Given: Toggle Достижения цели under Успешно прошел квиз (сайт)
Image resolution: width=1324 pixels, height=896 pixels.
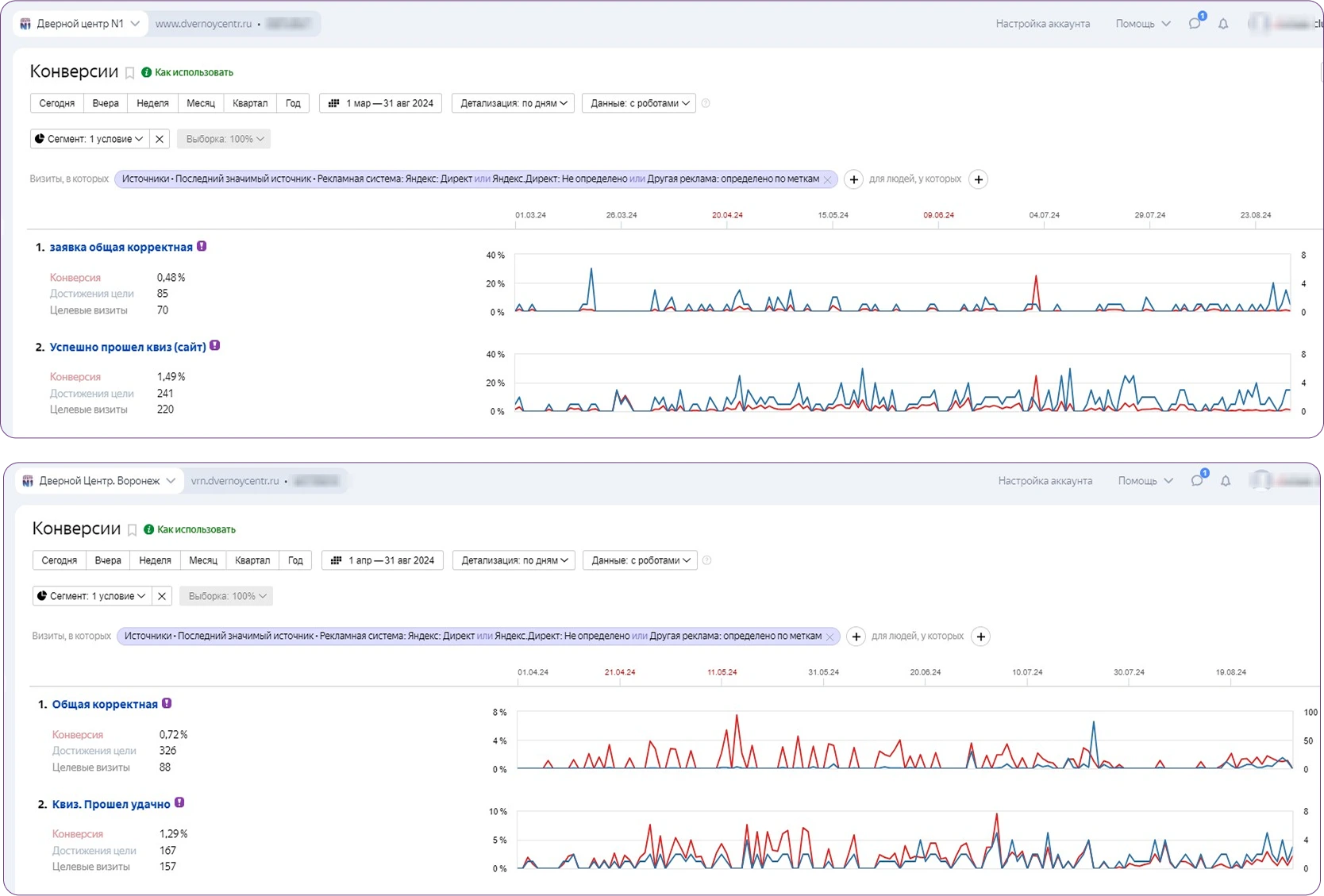Looking at the screenshot, I should (91, 394).
